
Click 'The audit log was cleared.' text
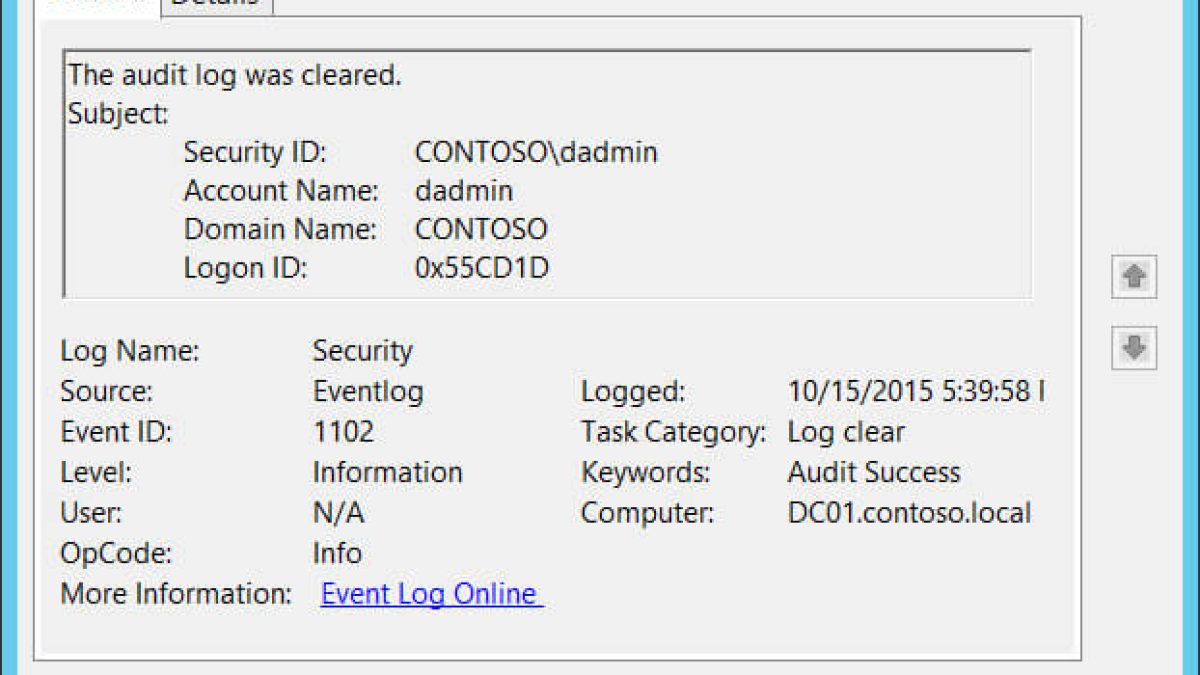click(x=235, y=75)
